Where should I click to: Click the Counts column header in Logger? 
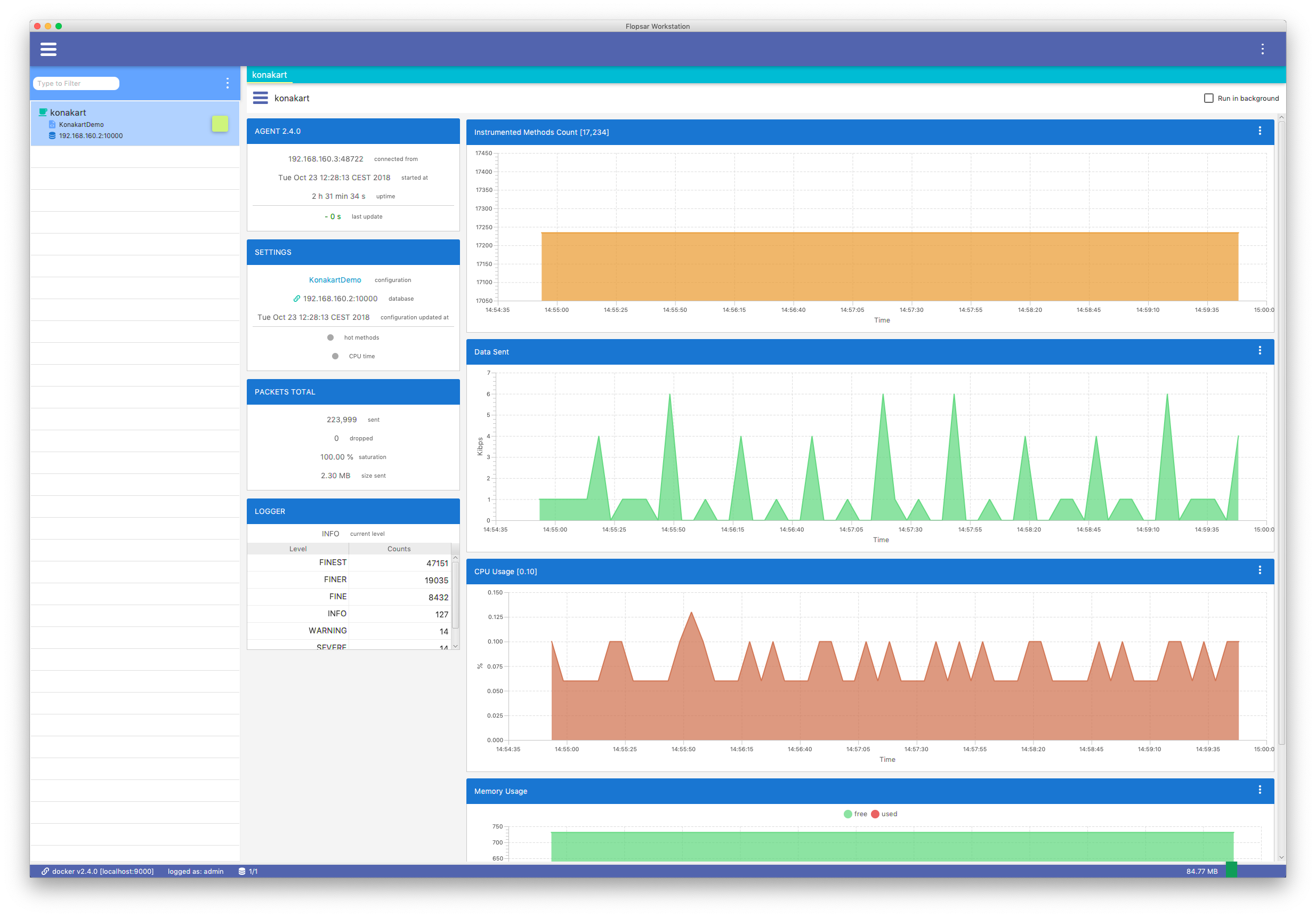coord(399,549)
